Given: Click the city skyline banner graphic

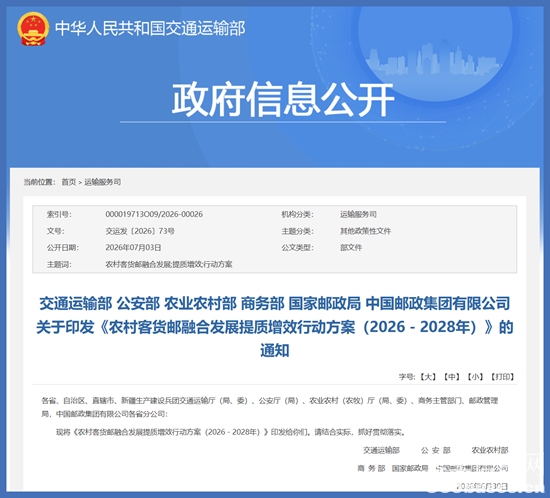Looking at the screenshot, I should tap(434, 58).
